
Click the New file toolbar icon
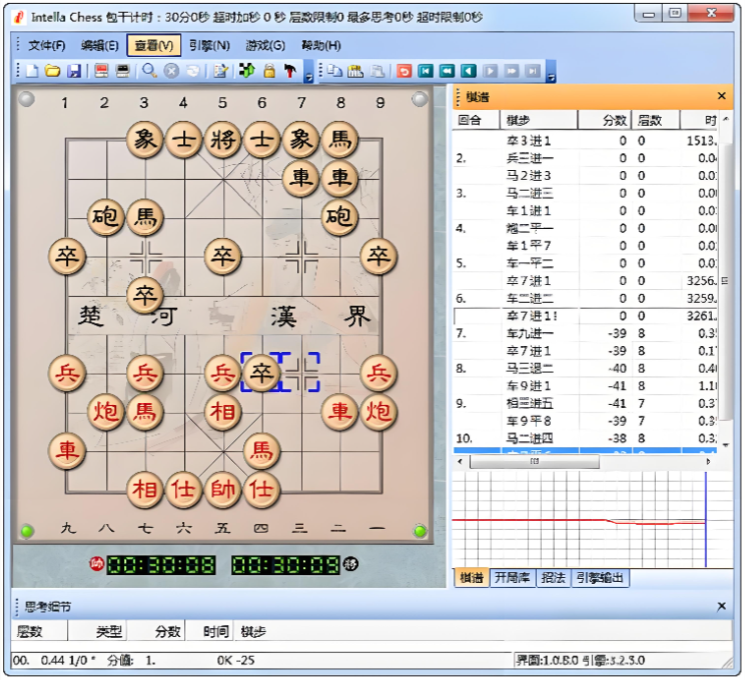tap(31, 71)
